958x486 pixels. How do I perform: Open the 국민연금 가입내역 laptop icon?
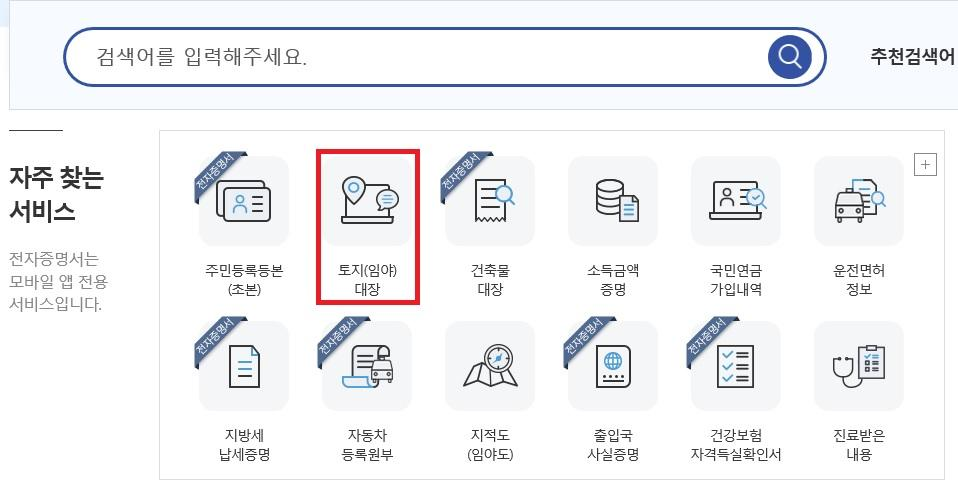click(x=736, y=201)
